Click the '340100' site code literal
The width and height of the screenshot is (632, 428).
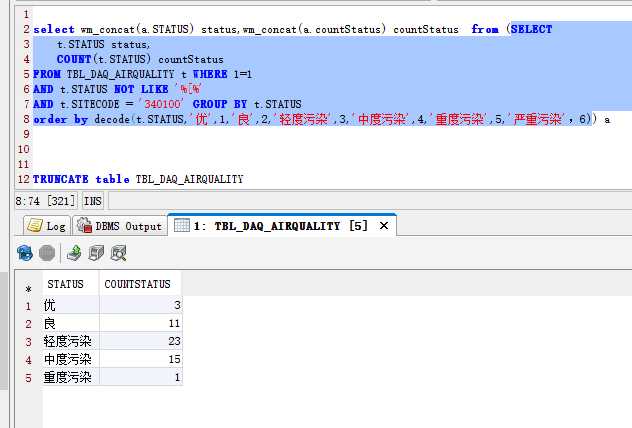(x=162, y=104)
